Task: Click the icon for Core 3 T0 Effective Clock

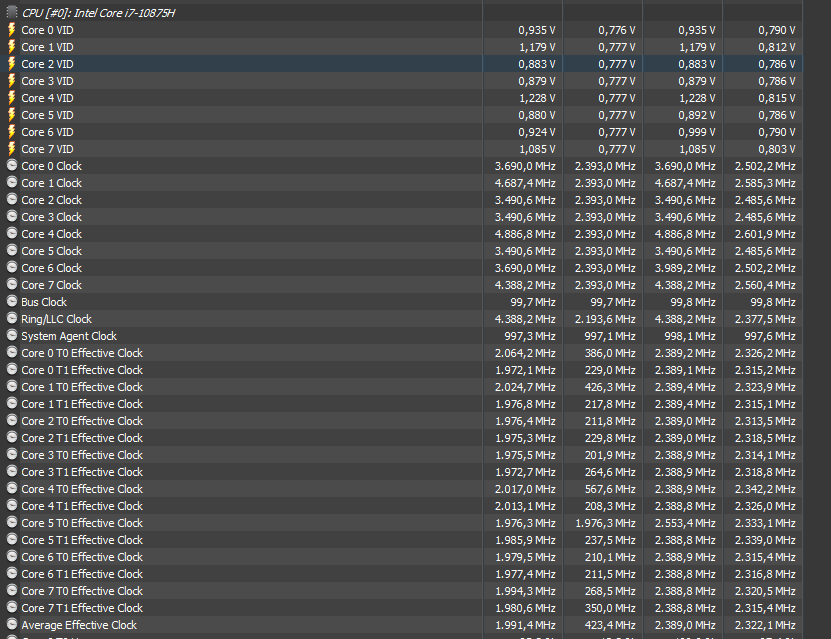Action: pos(12,454)
